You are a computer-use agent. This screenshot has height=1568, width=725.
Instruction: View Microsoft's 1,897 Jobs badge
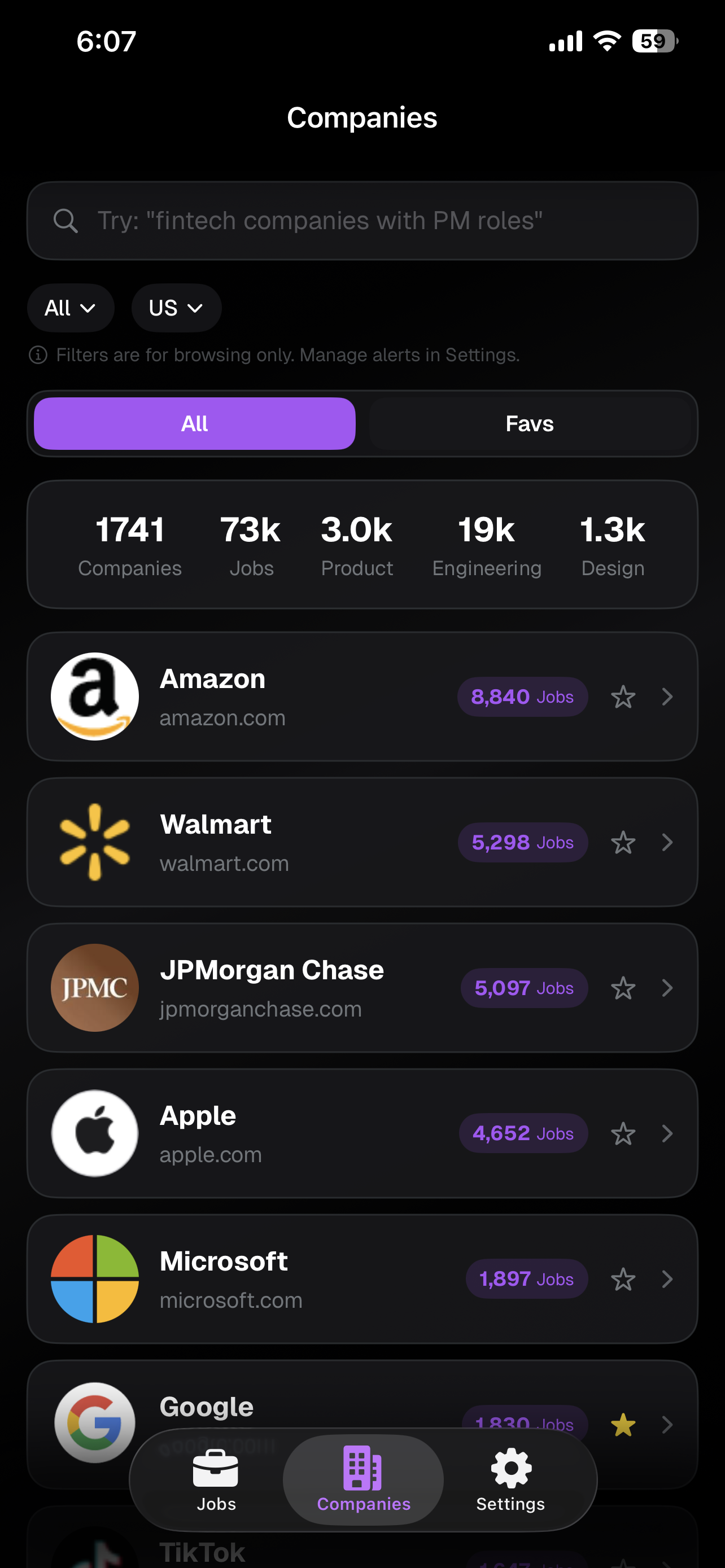coord(527,1279)
